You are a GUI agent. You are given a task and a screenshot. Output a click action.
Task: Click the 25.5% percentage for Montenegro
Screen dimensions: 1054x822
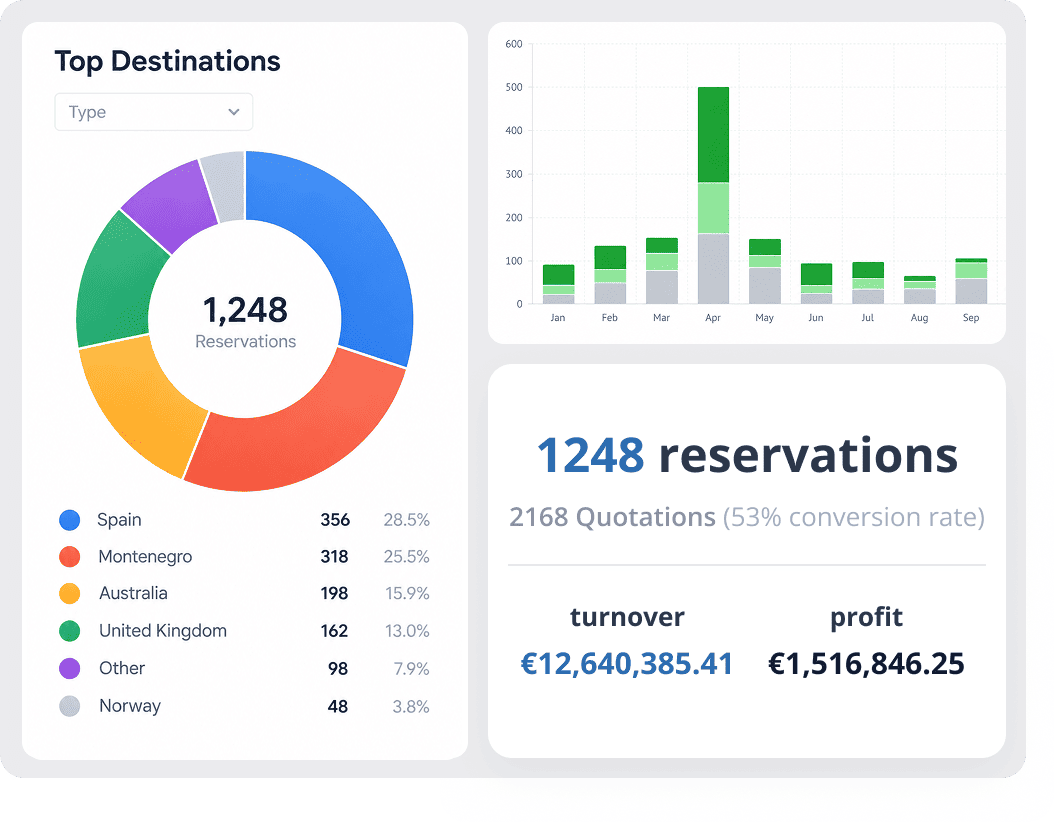[x=406, y=557]
